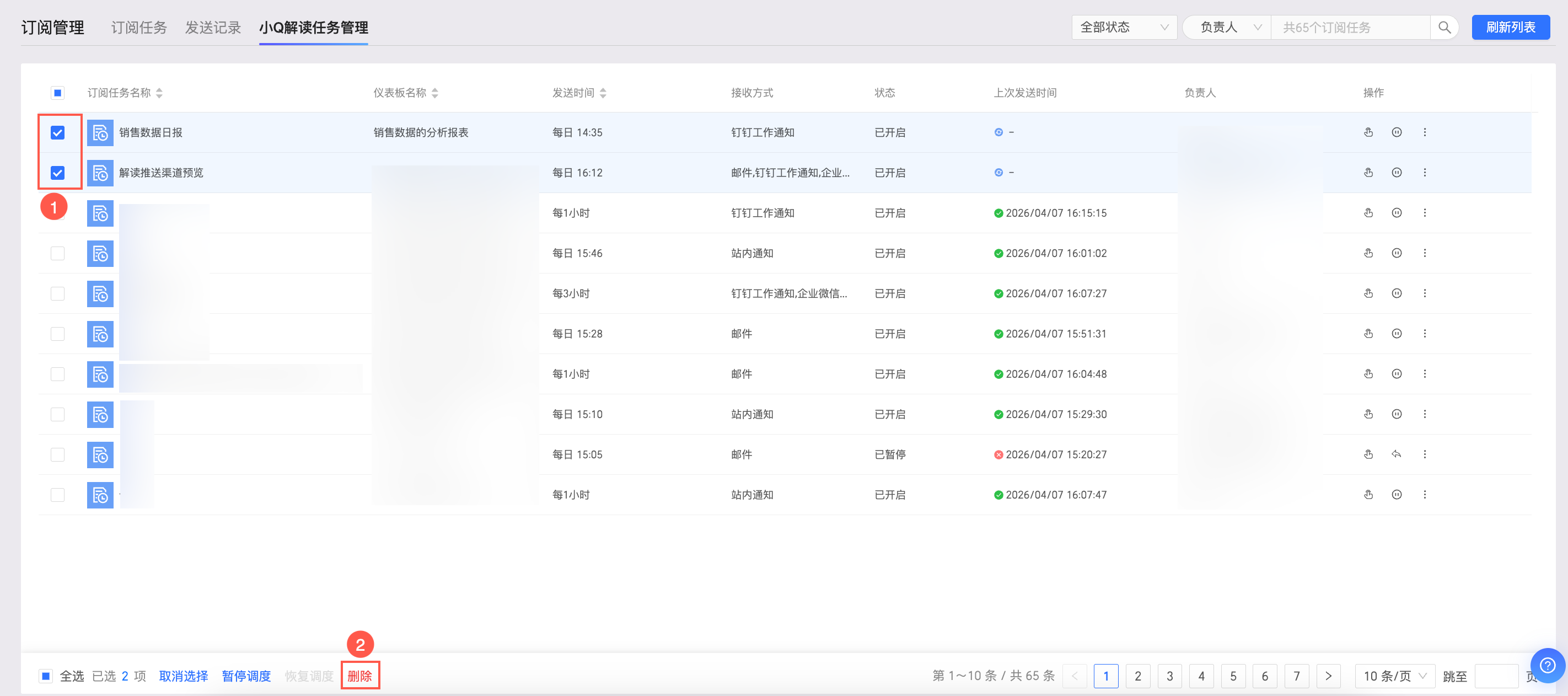
Task: Open more menu for row sent 16:07:27
Action: (1424, 293)
